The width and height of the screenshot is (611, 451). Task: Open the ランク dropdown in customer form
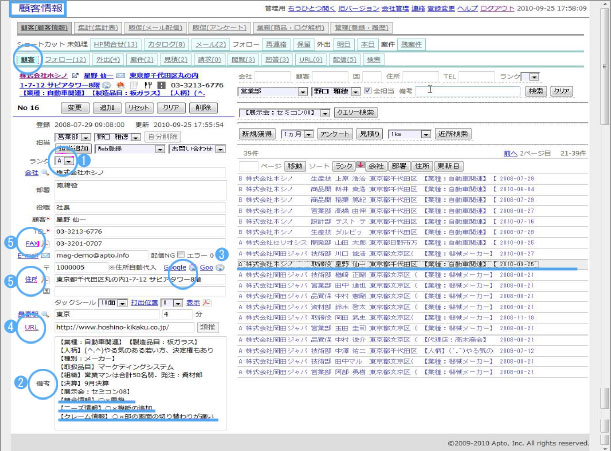(x=65, y=160)
